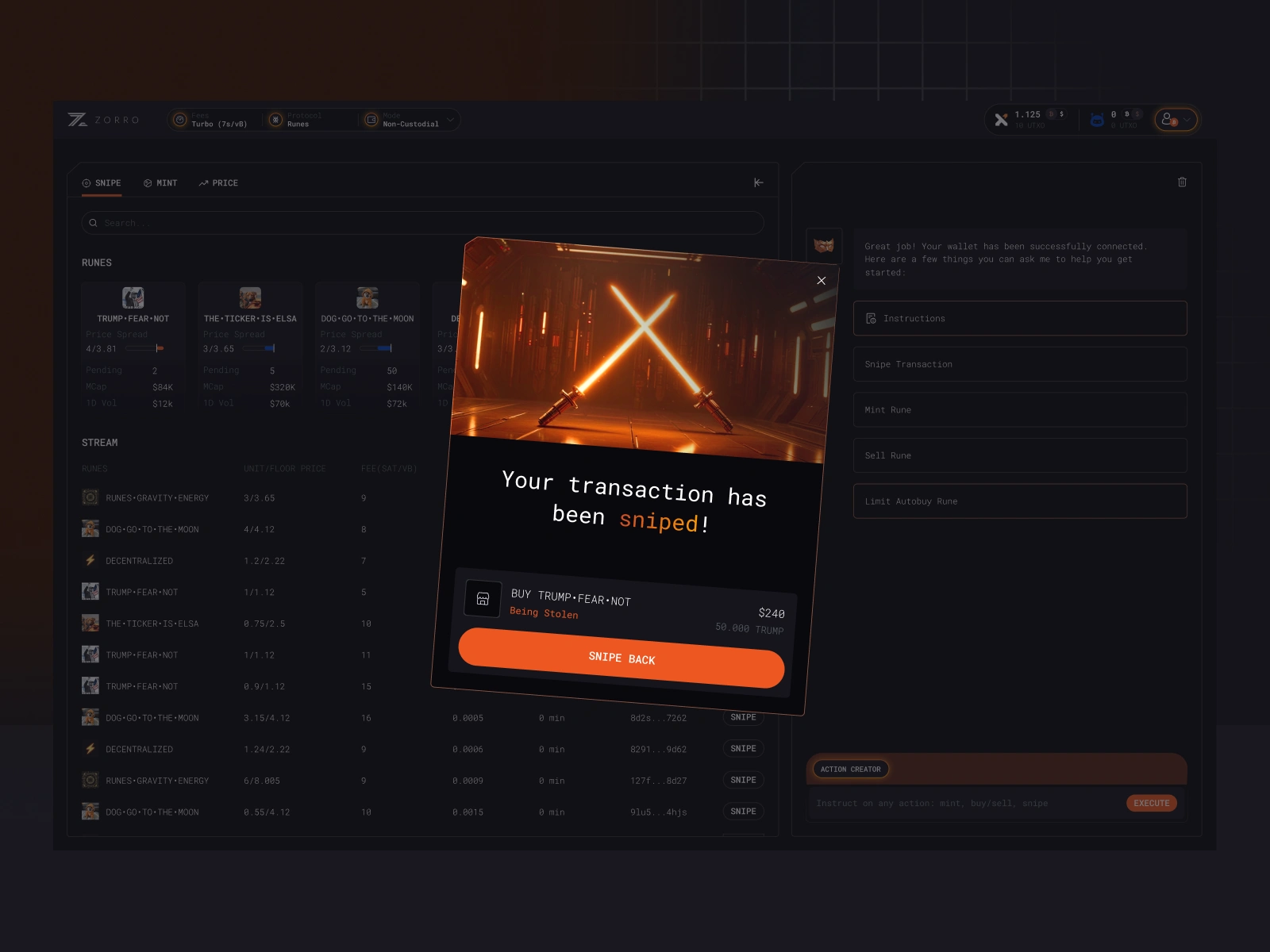Click the trash icon to clear chat

tap(1182, 182)
